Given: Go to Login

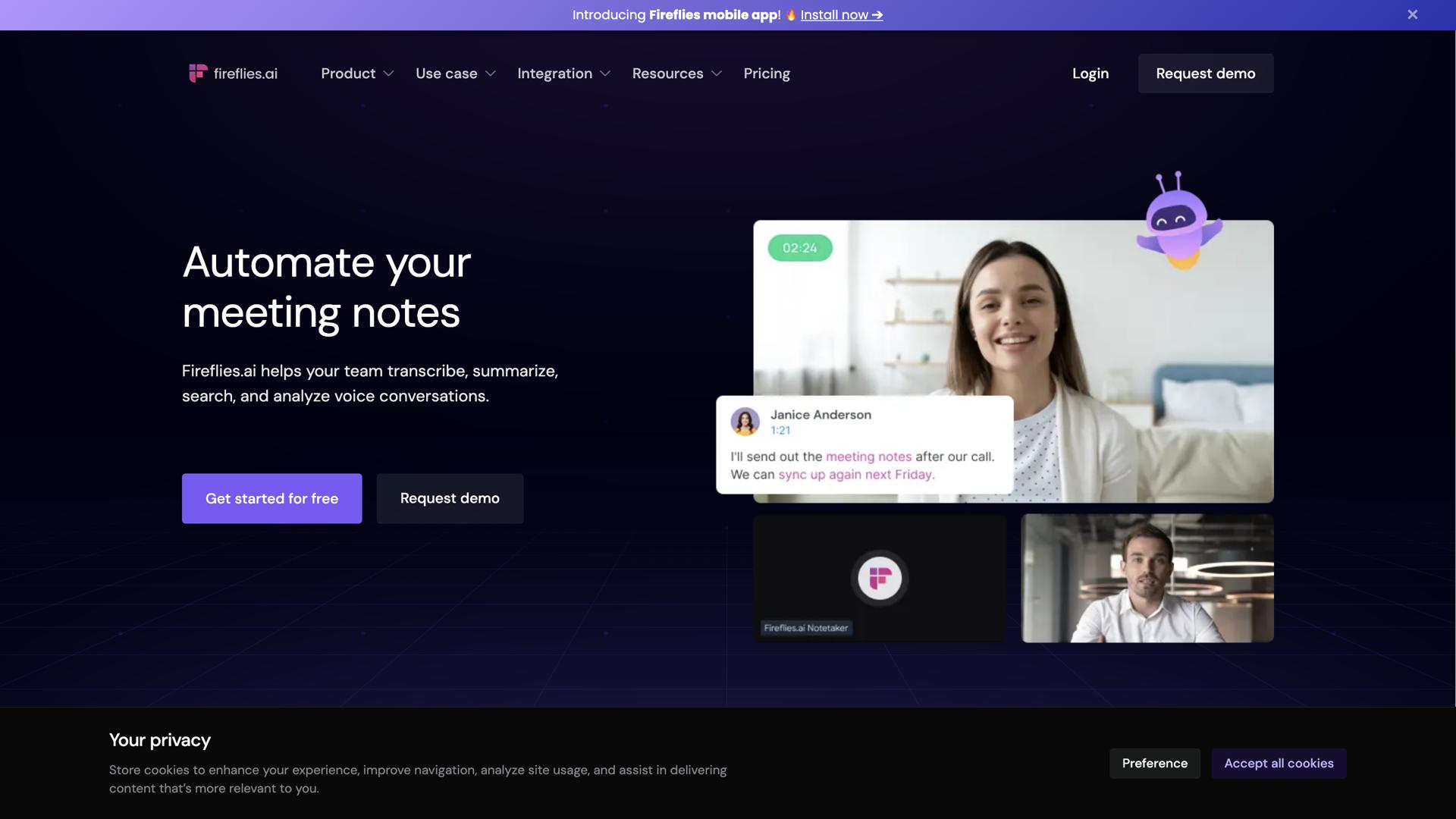Looking at the screenshot, I should click(x=1090, y=74).
